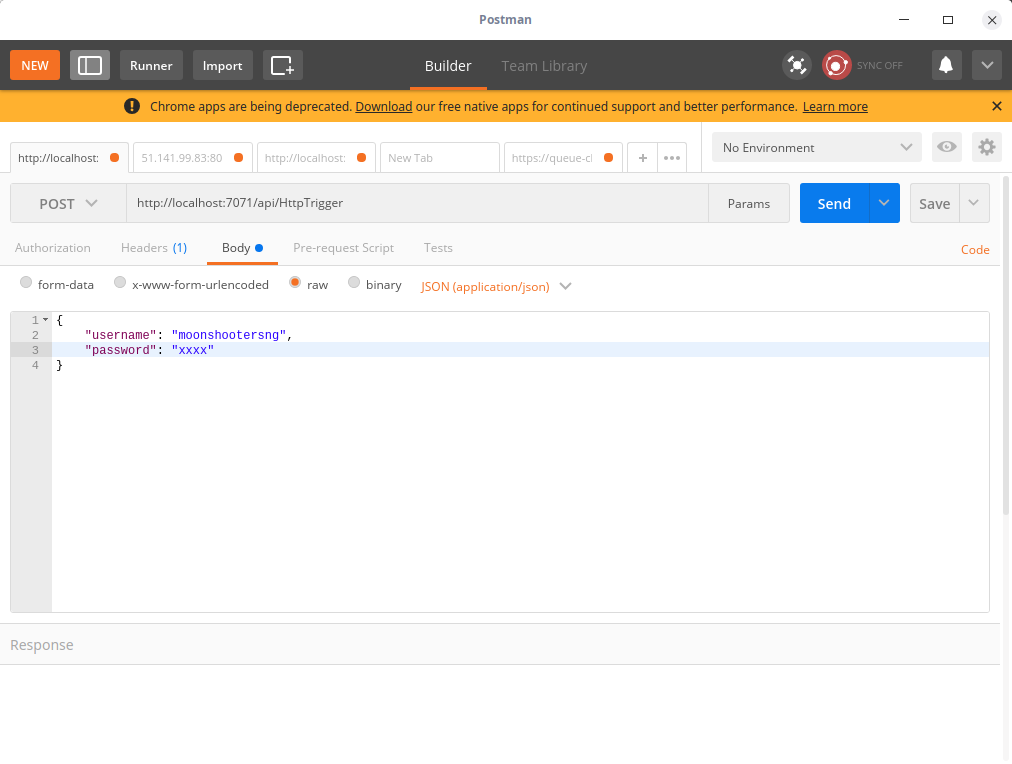Screen dimensions: 1012x764
Task: Open settings via the gear icon
Action: pos(986,146)
